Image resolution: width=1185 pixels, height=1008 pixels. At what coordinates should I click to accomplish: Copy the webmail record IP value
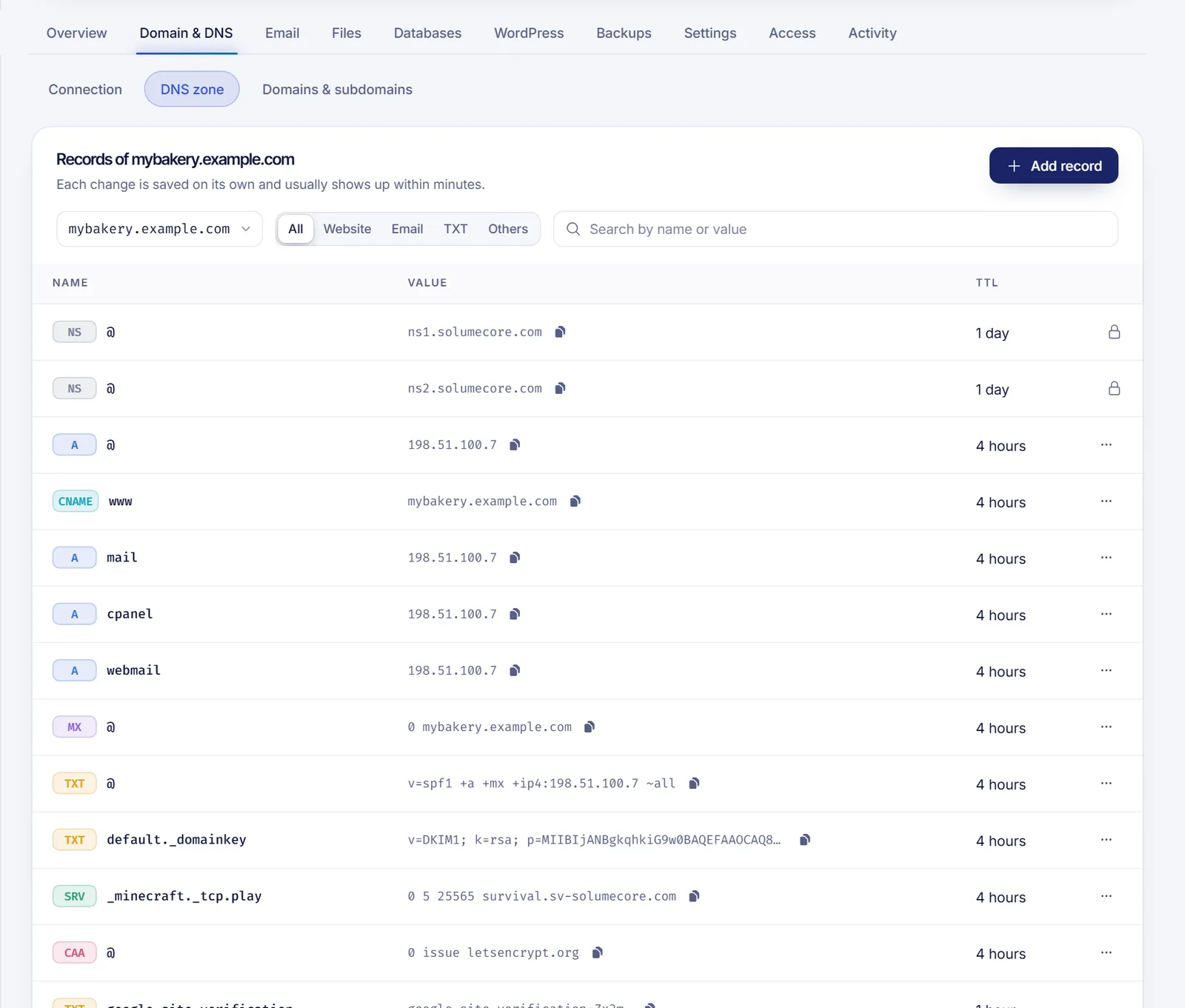[x=515, y=670]
